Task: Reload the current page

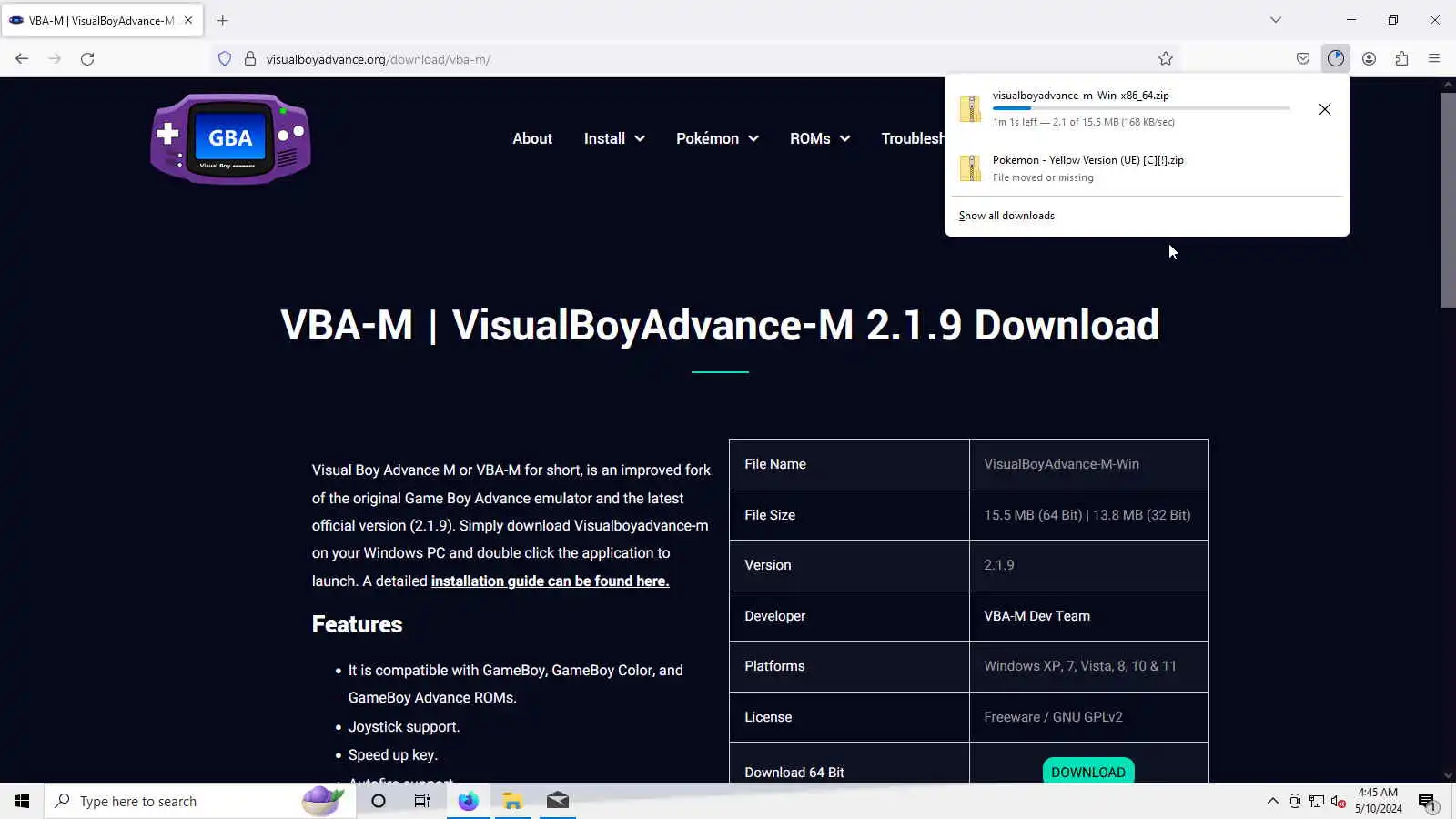Action: [x=87, y=59]
